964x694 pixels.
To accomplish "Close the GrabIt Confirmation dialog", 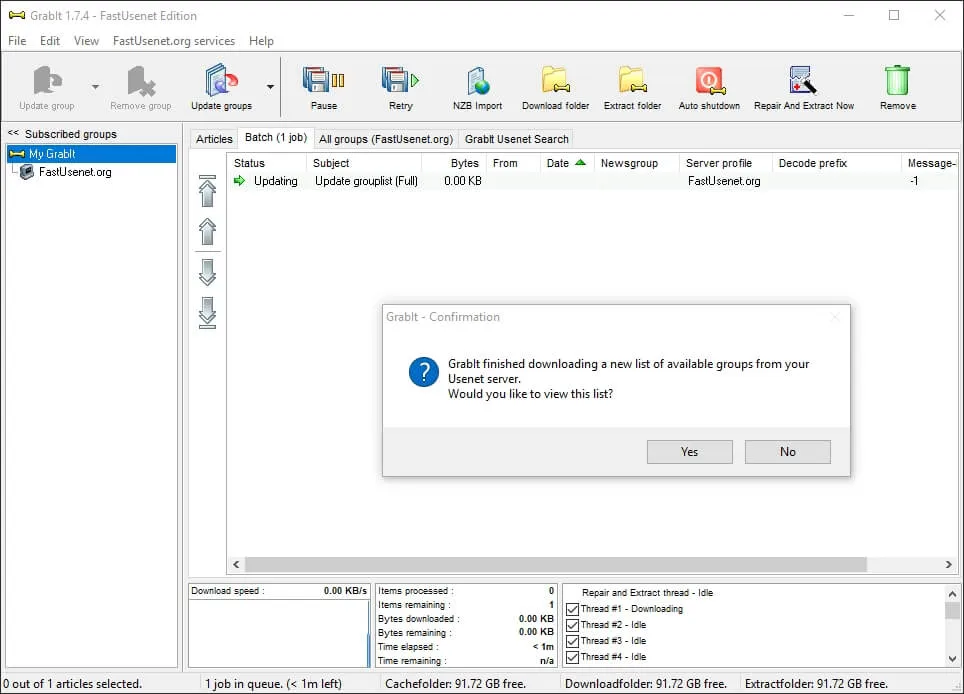I will (835, 317).
